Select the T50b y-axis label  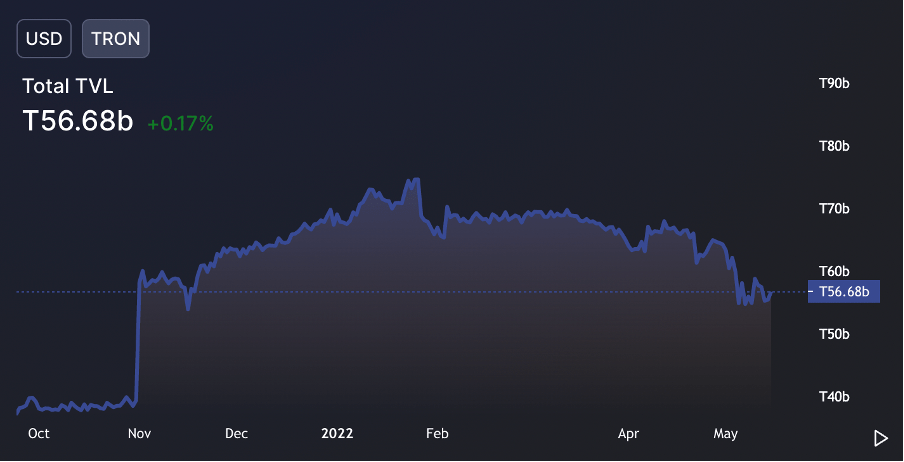point(833,334)
